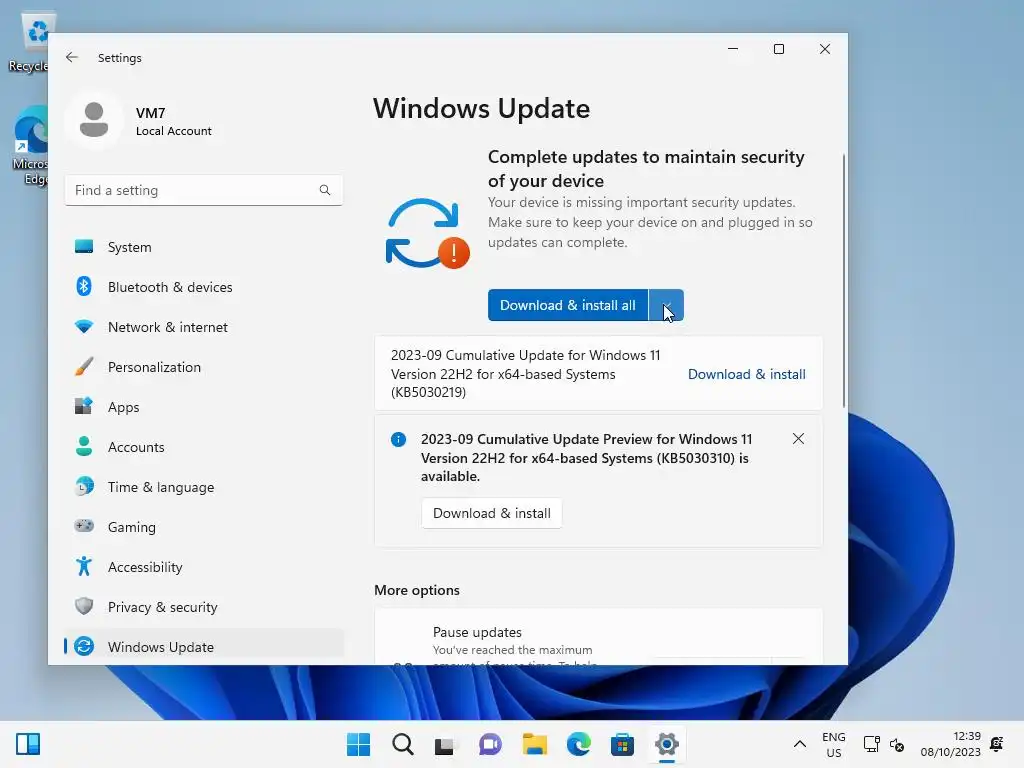
Task: Open the Personalization settings page
Action: point(204,366)
